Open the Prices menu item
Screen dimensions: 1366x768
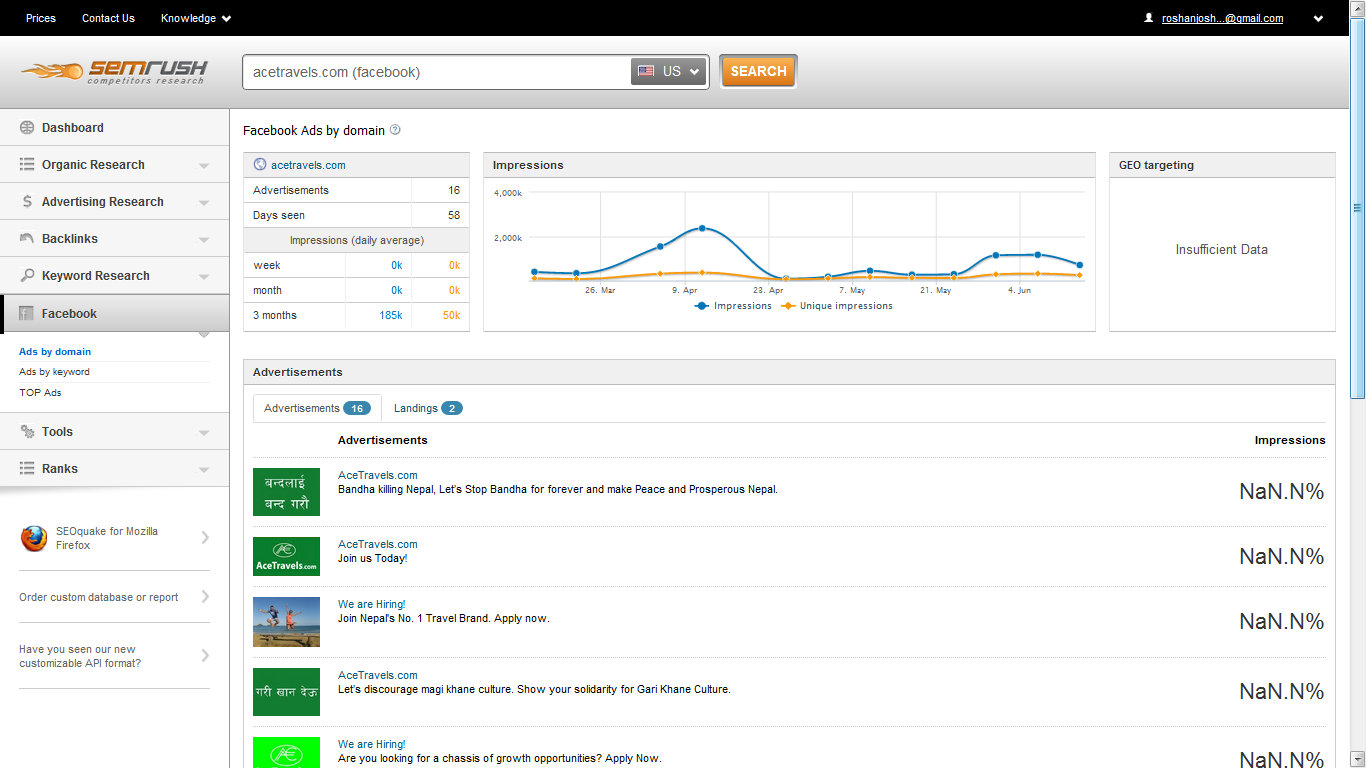tap(41, 18)
